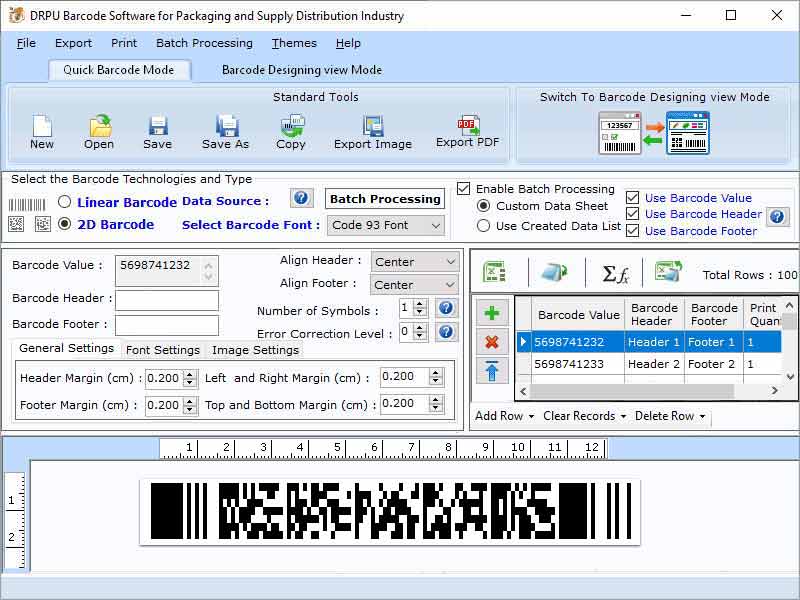Open the Select Barcode Font dropdown

coord(386,225)
